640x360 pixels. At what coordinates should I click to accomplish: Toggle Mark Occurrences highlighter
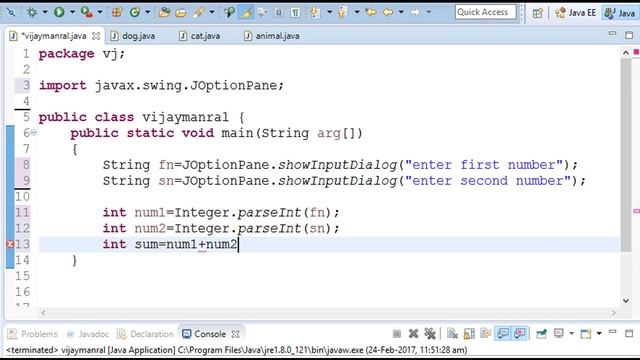246,13
